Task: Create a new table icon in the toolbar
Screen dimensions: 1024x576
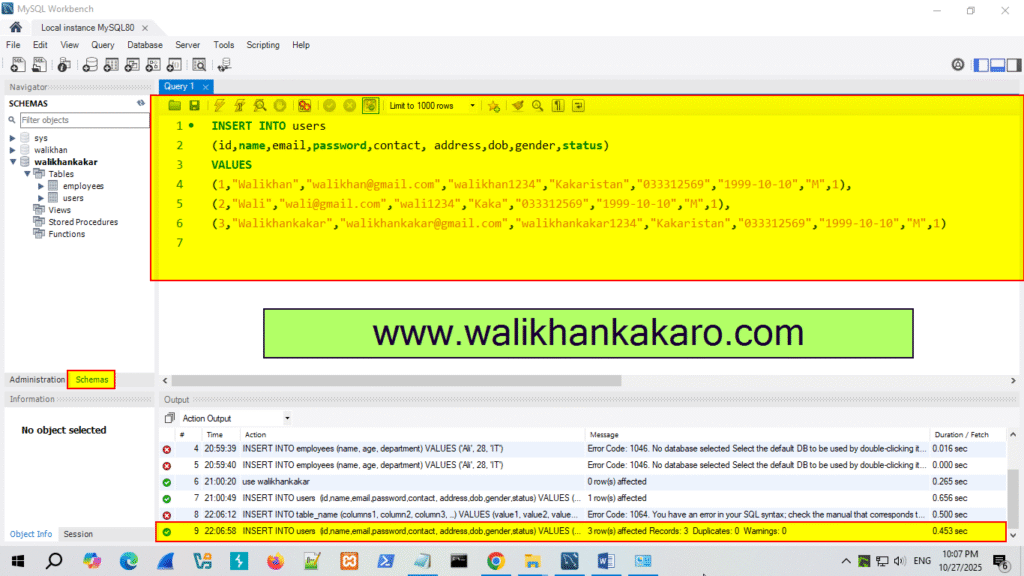Action: tap(109, 64)
